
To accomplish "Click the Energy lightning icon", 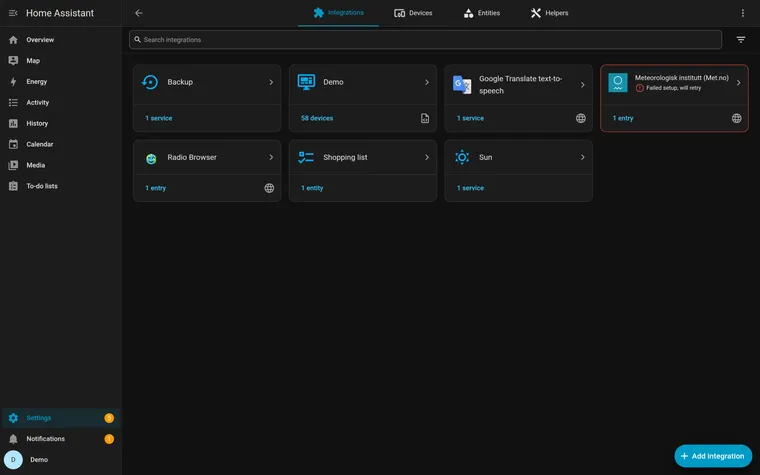I will (13, 81).
